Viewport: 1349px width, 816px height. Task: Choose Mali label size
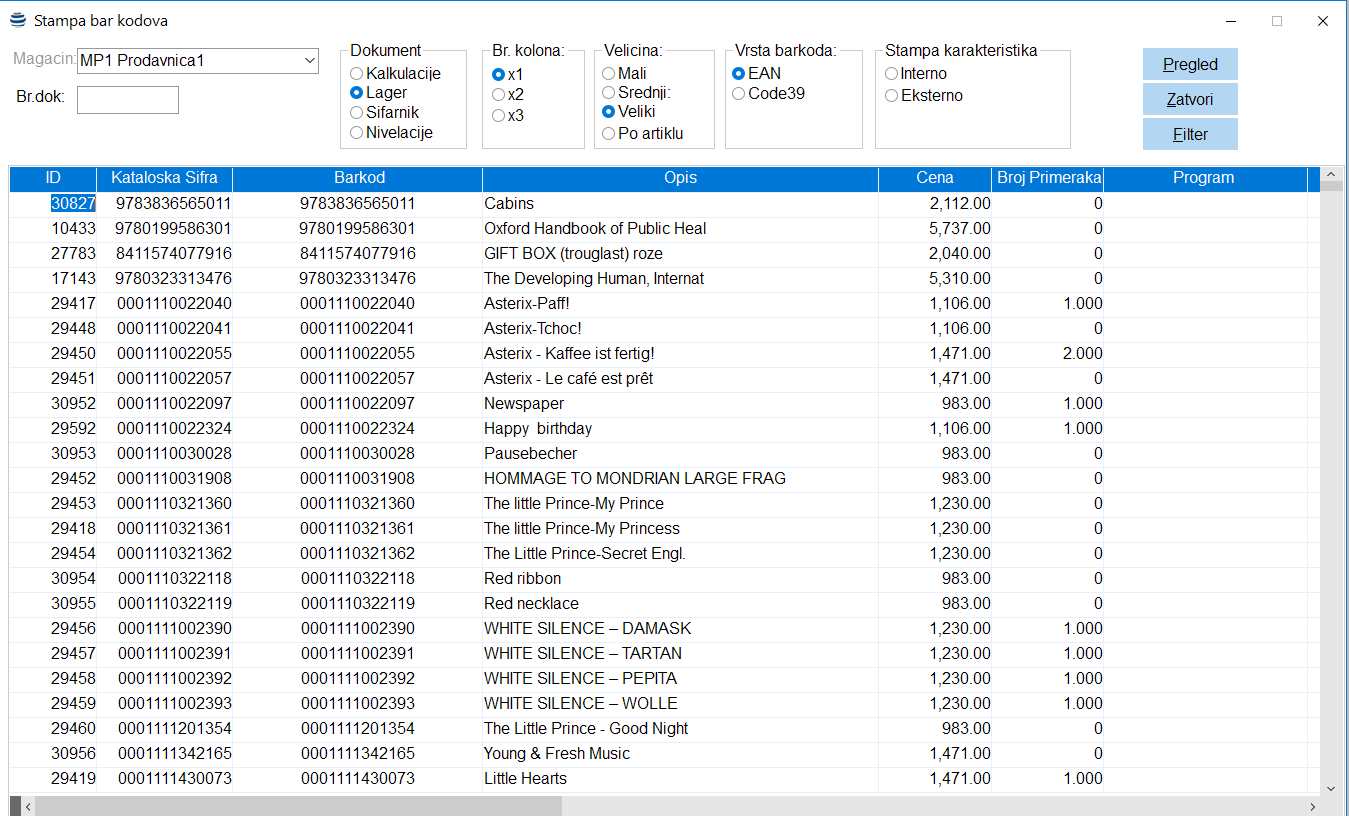[609, 74]
